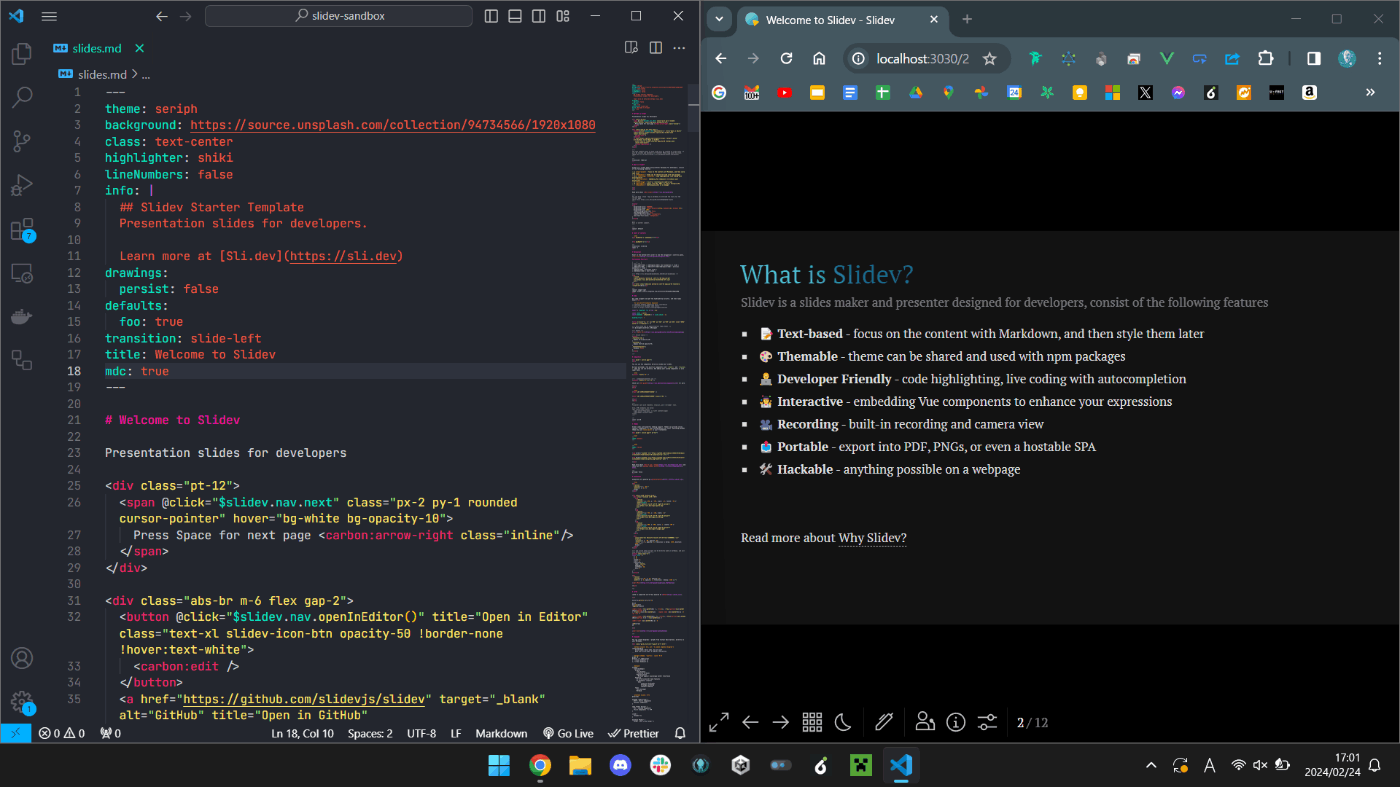
Task: Start Go Live server from status bar
Action: click(568, 733)
